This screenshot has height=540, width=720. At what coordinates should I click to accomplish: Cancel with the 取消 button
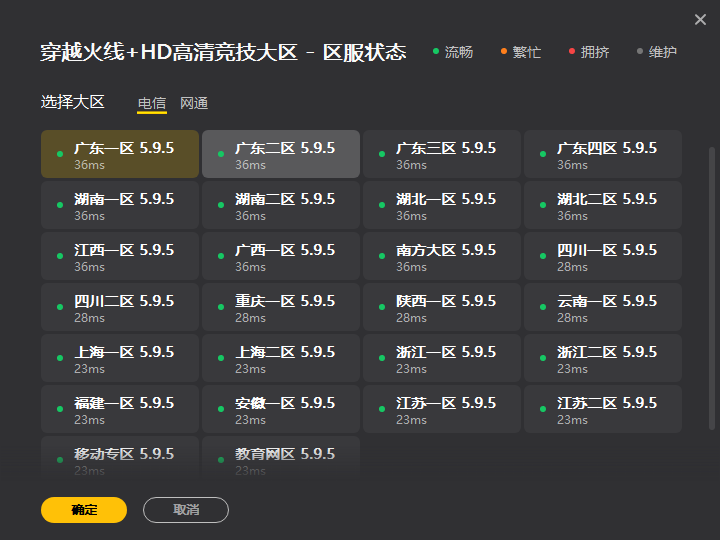pyautogui.click(x=186, y=510)
